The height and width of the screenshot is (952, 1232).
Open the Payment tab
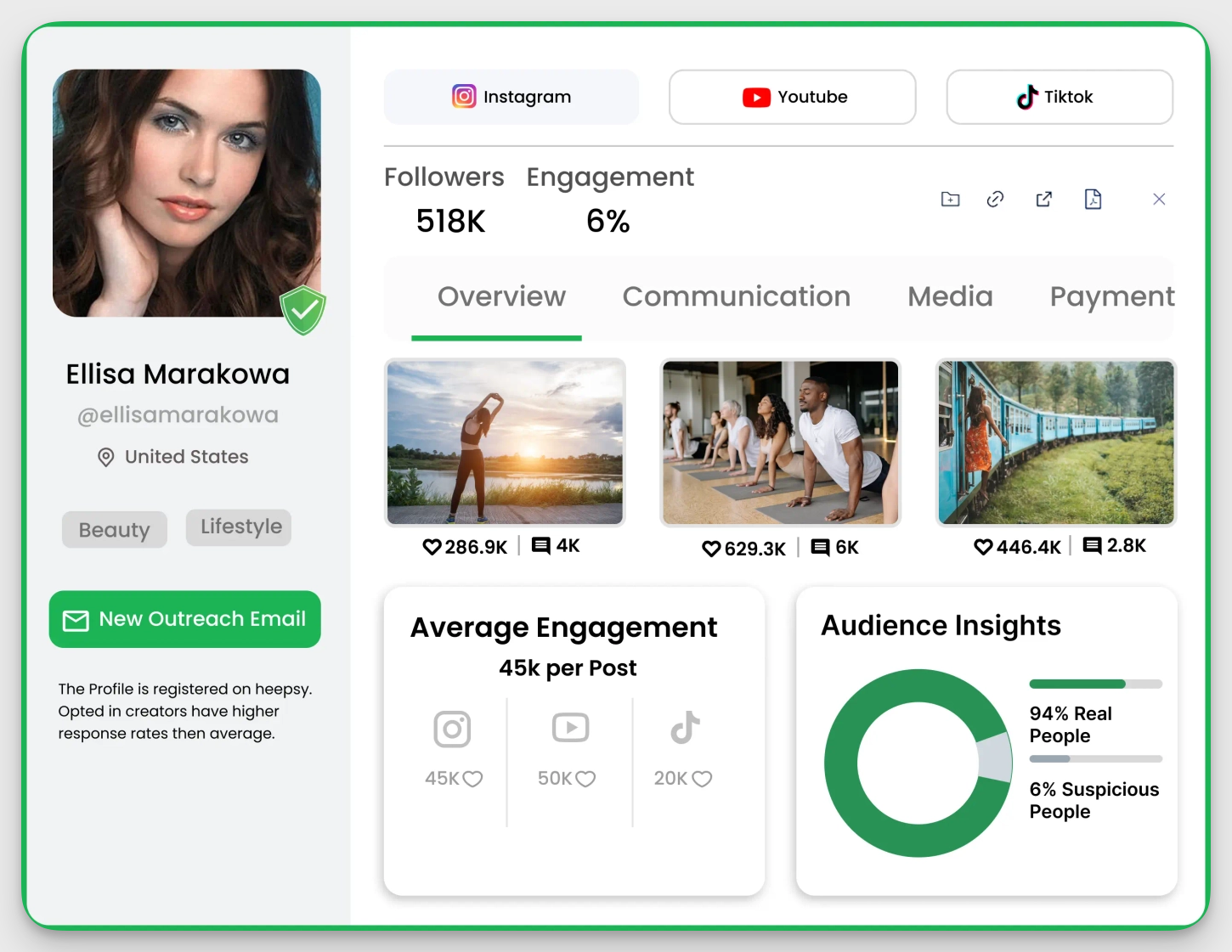coord(1112,296)
